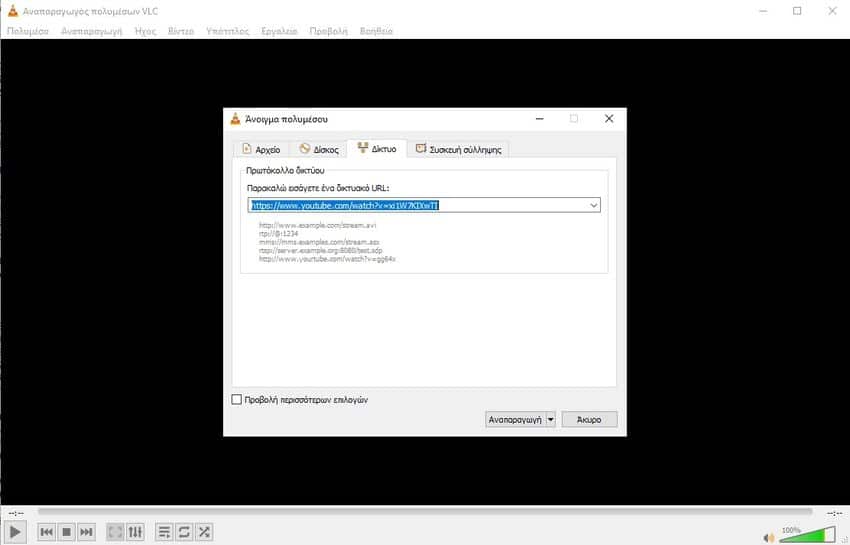Screen dimensions: 850x545
Task: Minimize the Άνοιγμα πολυμέσου dialog
Action: pos(539,119)
